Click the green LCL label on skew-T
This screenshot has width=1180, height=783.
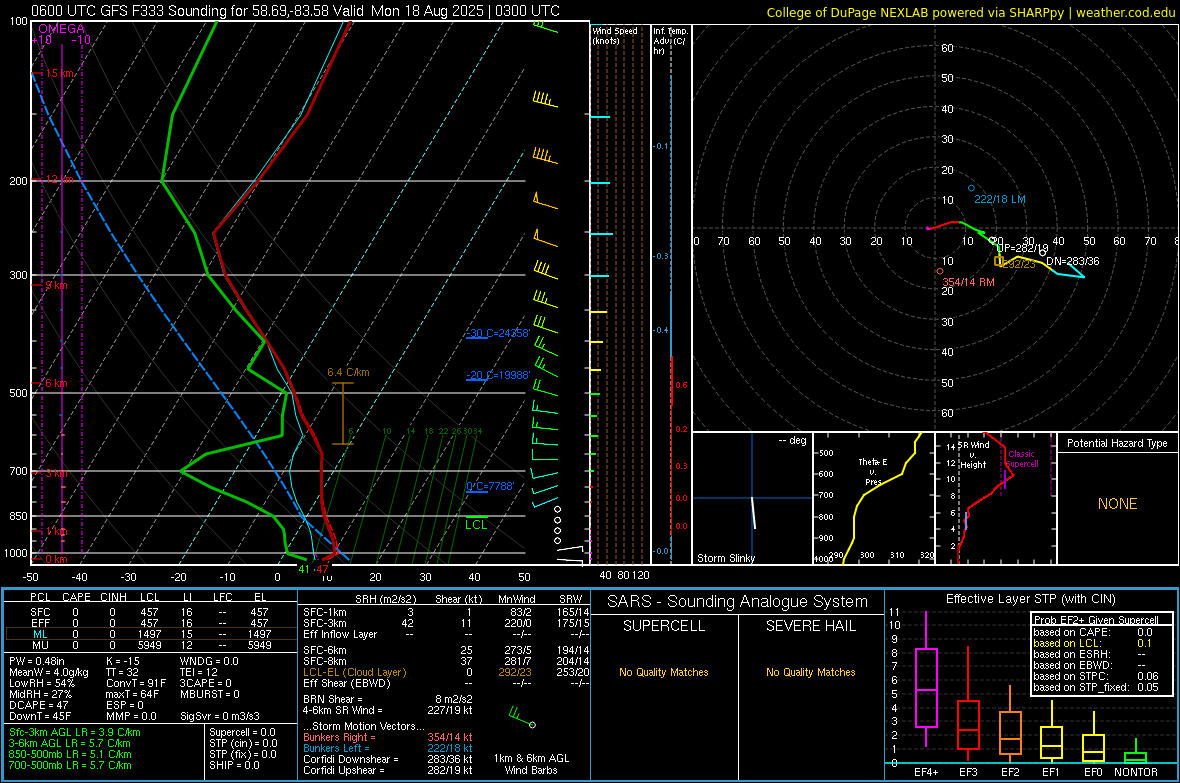click(x=476, y=525)
